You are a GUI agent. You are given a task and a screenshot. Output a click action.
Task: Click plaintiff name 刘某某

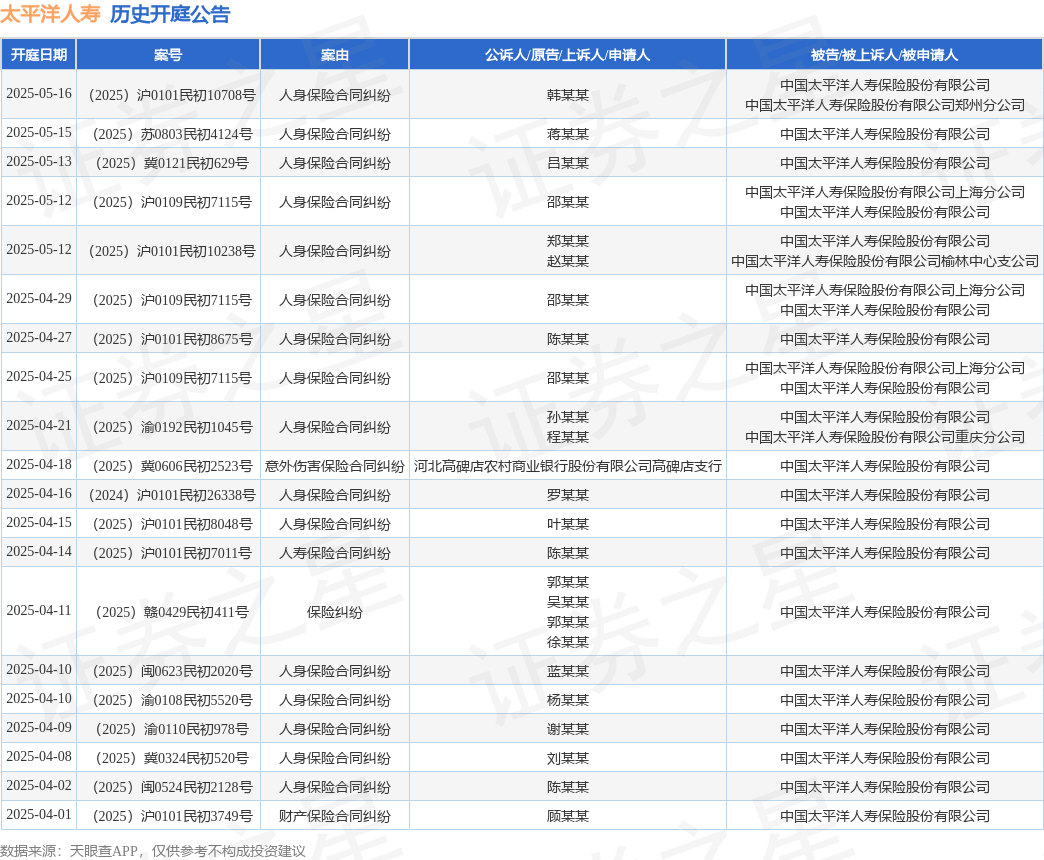pyautogui.click(x=567, y=758)
